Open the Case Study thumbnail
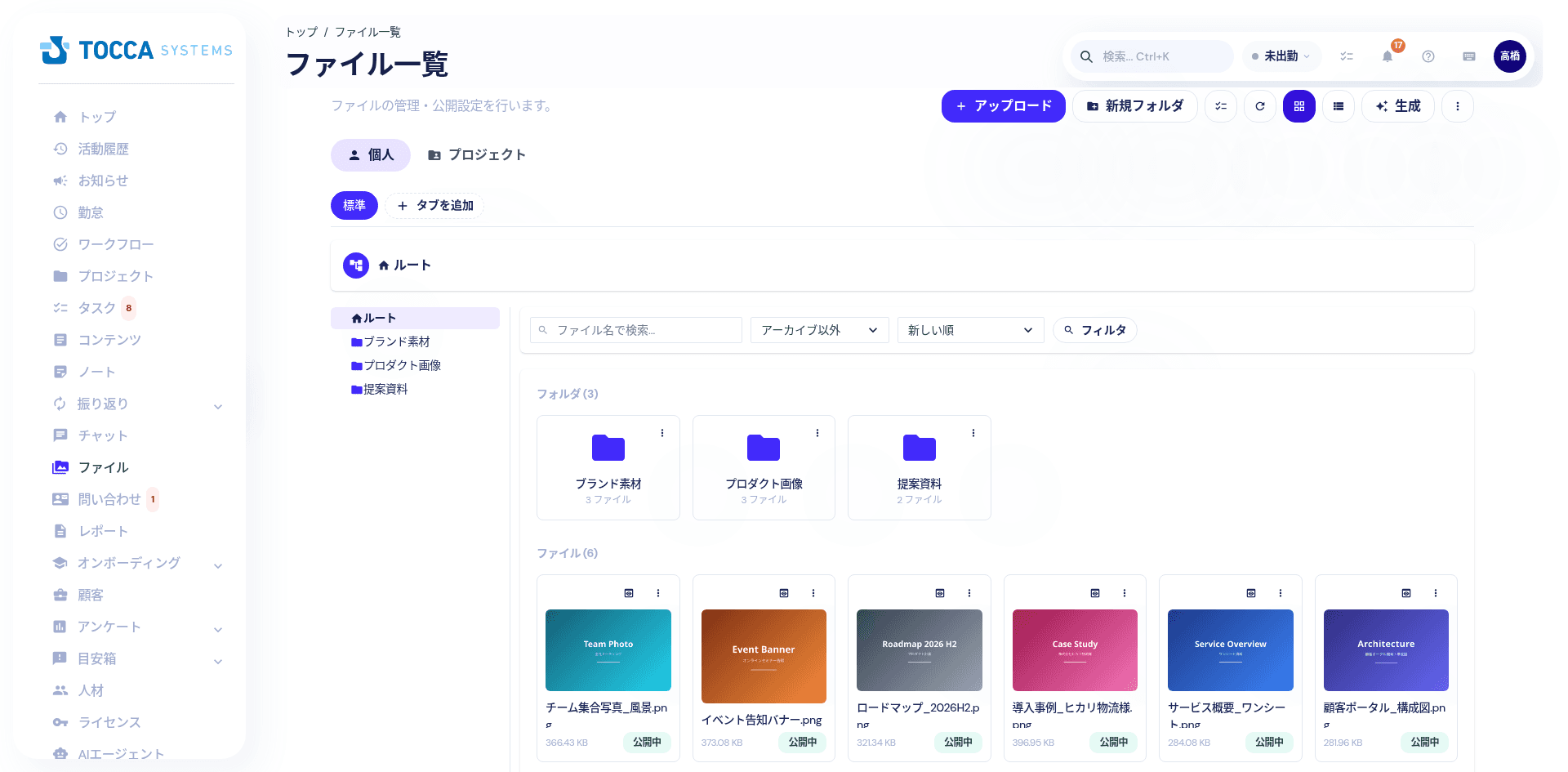This screenshot has height=772, width=1568. coord(1075,650)
